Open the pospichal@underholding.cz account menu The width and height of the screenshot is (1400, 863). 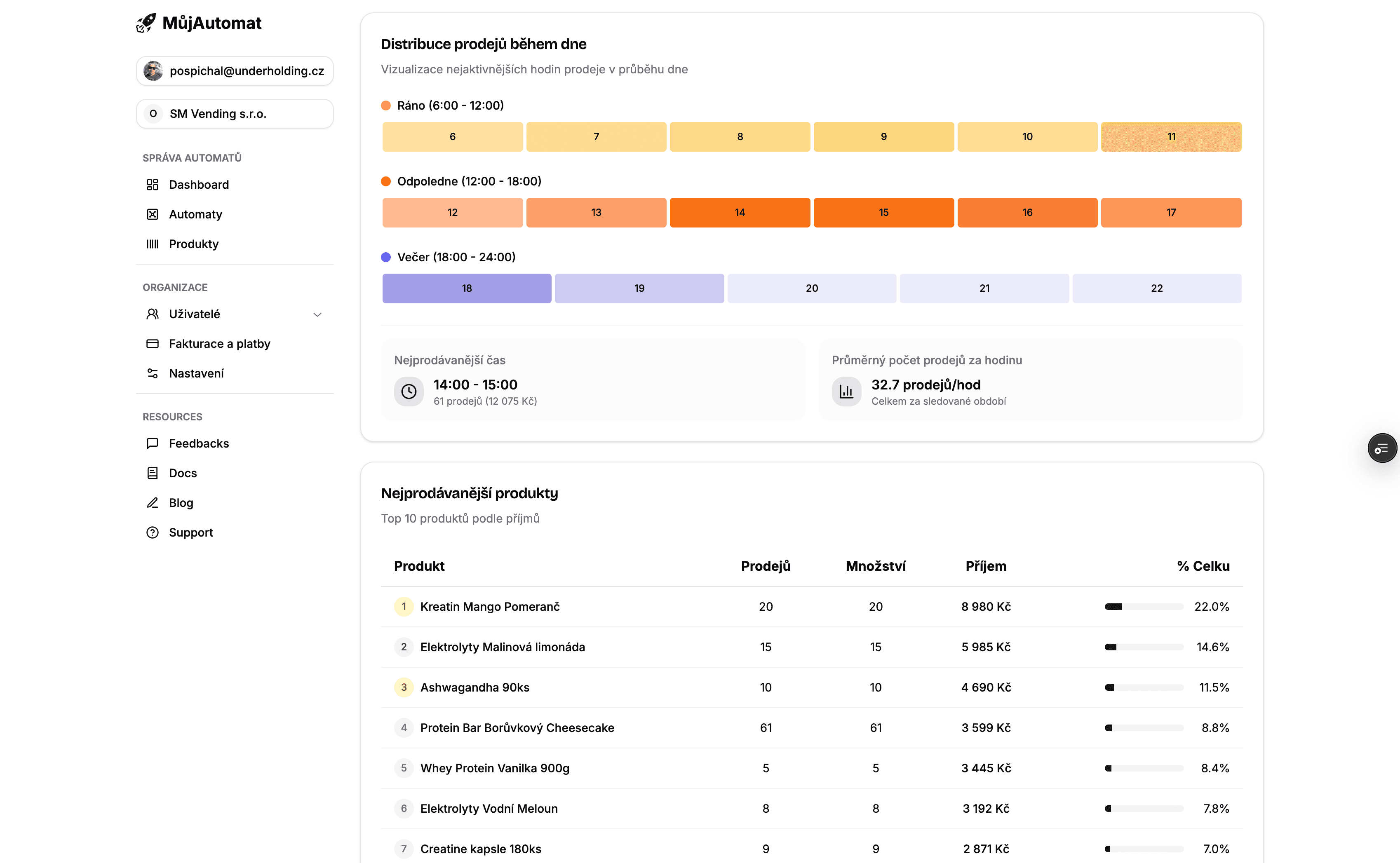click(235, 71)
